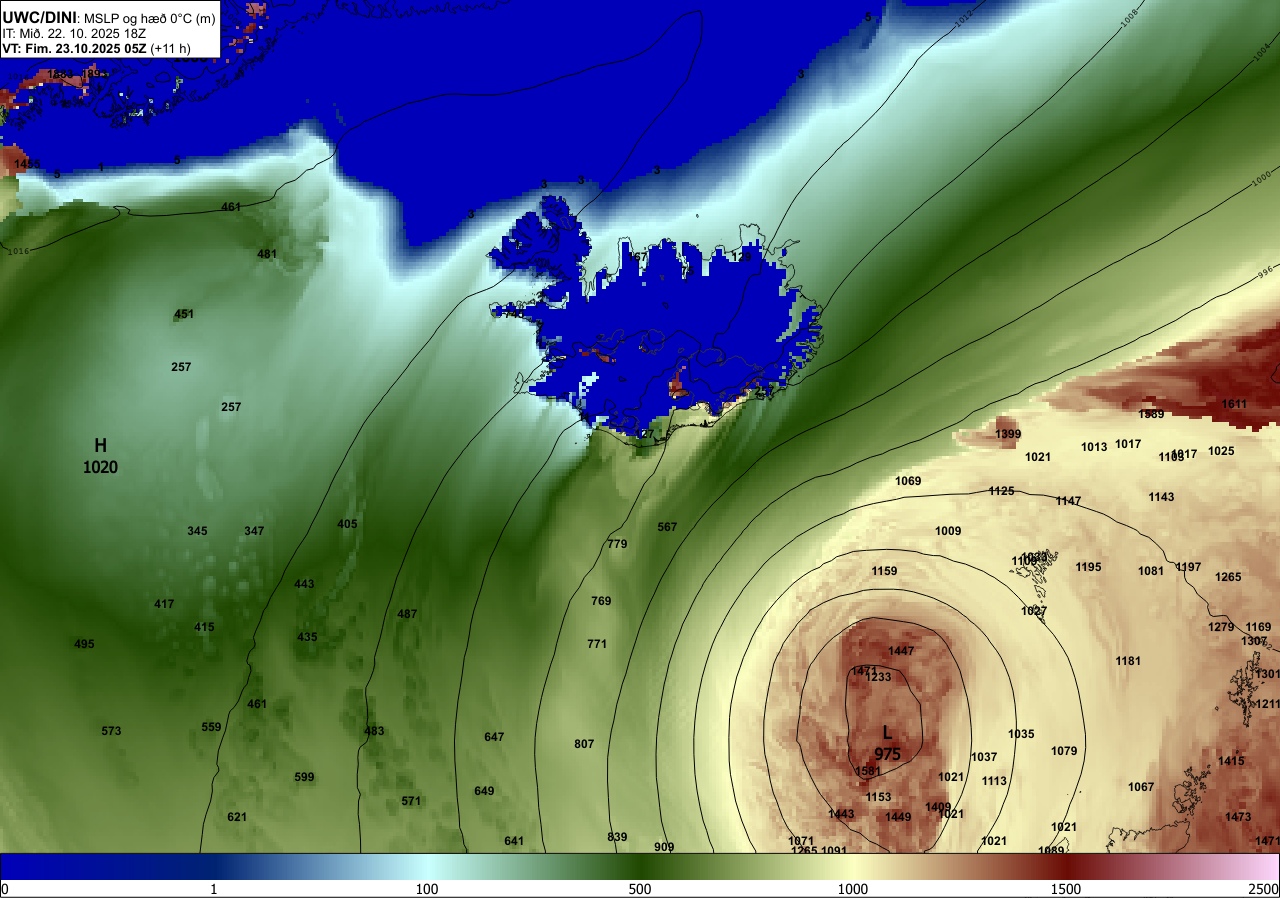This screenshot has height=898, width=1280.
Task: Click the '909' height value
Action: (664, 847)
